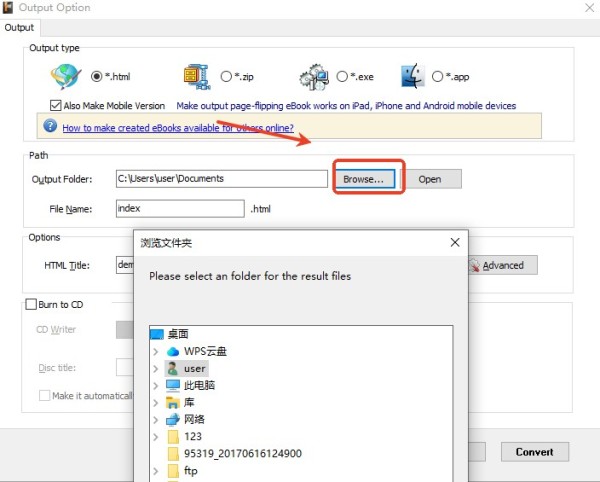Image resolution: width=600 pixels, height=482 pixels.
Task: Click the File Name input field
Action: tap(180, 208)
